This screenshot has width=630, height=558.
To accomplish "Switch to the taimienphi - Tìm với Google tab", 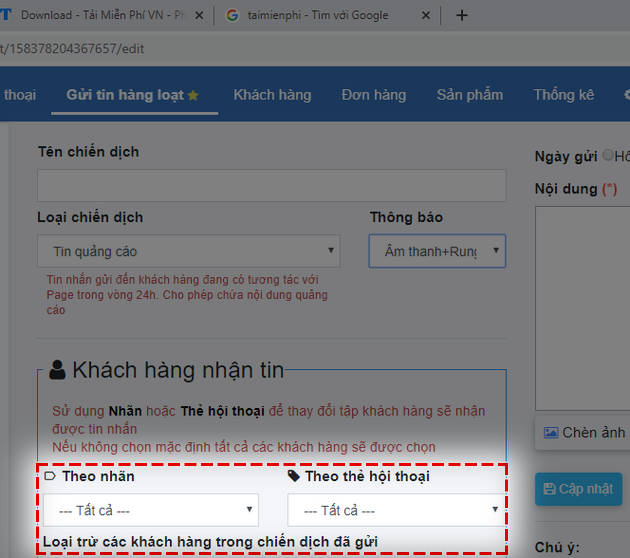I will coord(318,15).
